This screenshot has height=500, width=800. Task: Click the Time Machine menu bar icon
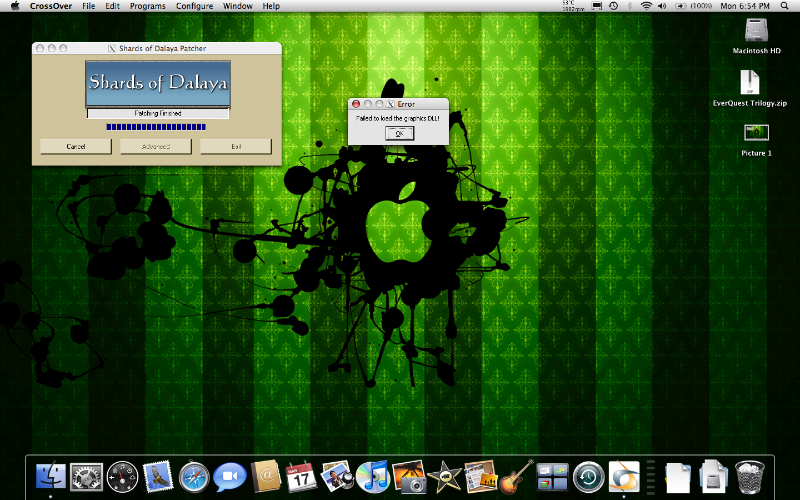tap(613, 6)
